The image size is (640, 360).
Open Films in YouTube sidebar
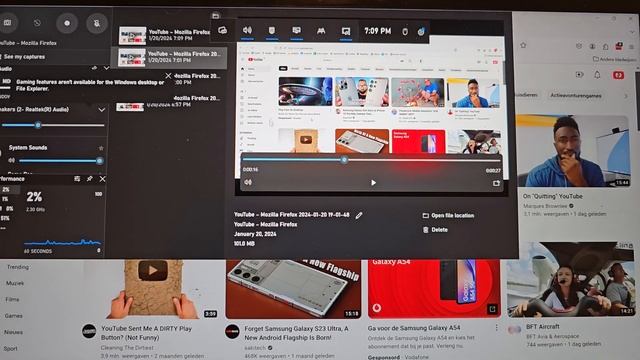(x=12, y=300)
